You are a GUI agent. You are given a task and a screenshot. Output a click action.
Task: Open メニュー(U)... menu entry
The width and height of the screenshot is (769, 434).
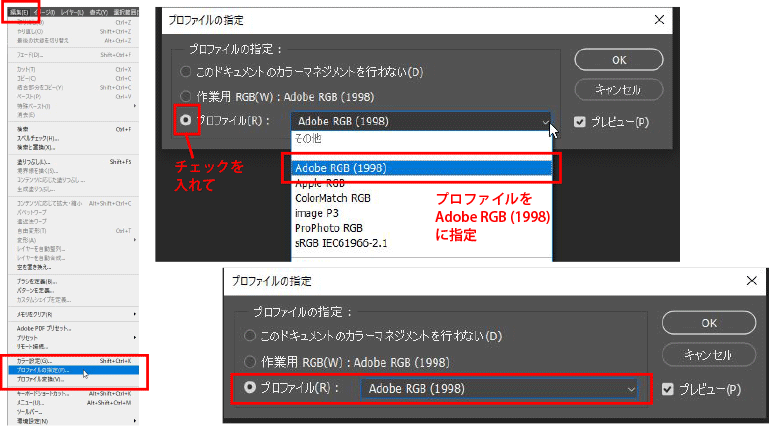coord(74,403)
